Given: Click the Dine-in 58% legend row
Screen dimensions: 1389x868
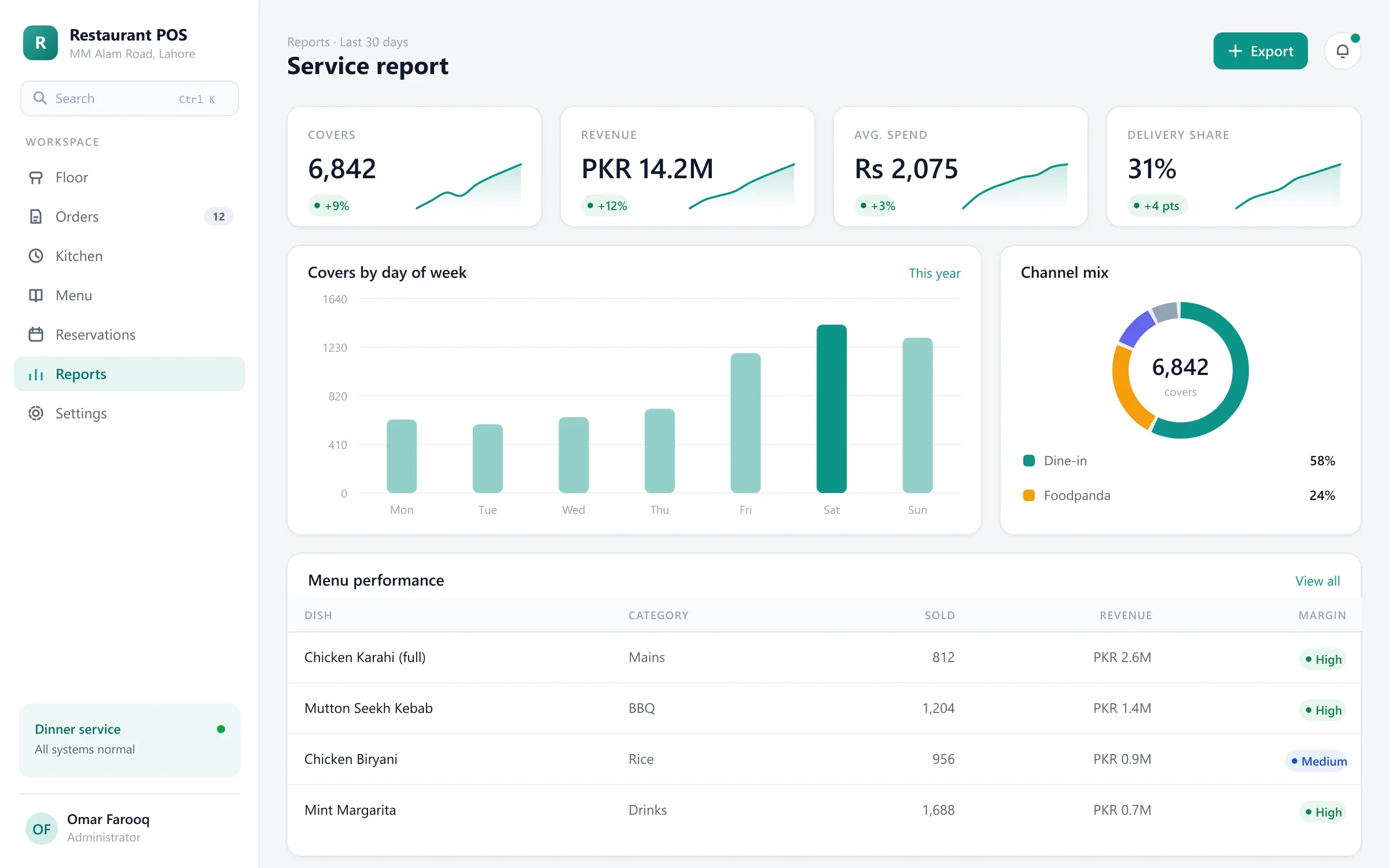Looking at the screenshot, I should tap(1179, 461).
